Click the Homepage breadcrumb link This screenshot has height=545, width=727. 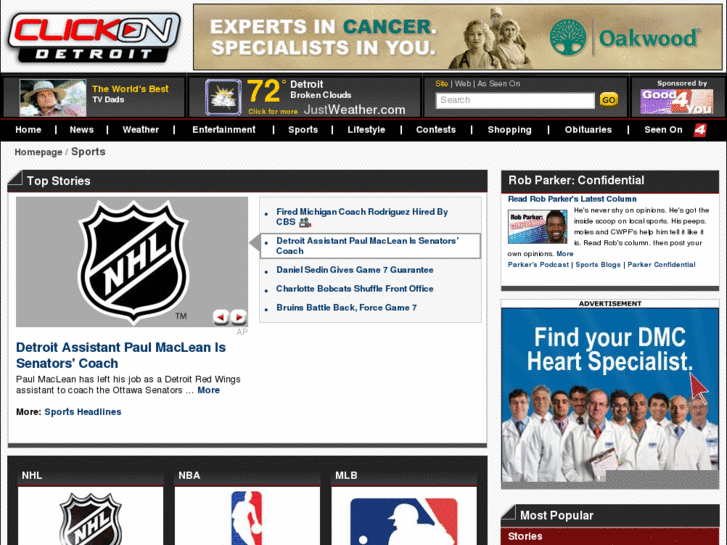point(38,152)
